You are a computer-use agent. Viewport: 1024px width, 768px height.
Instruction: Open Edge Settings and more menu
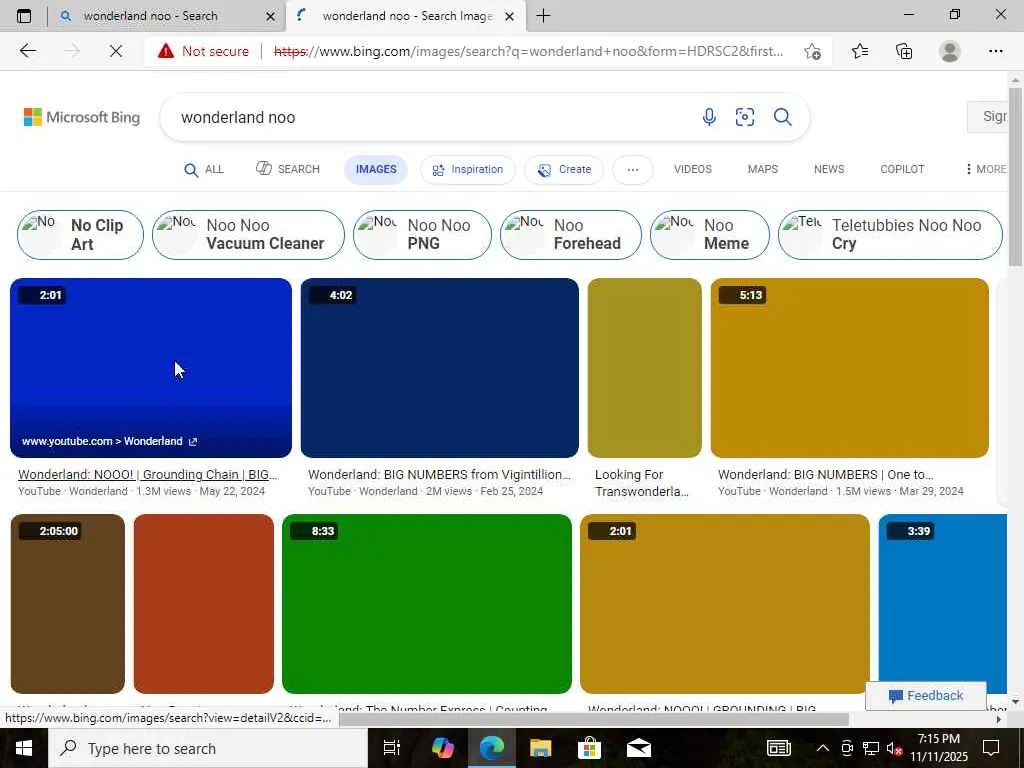tap(995, 51)
